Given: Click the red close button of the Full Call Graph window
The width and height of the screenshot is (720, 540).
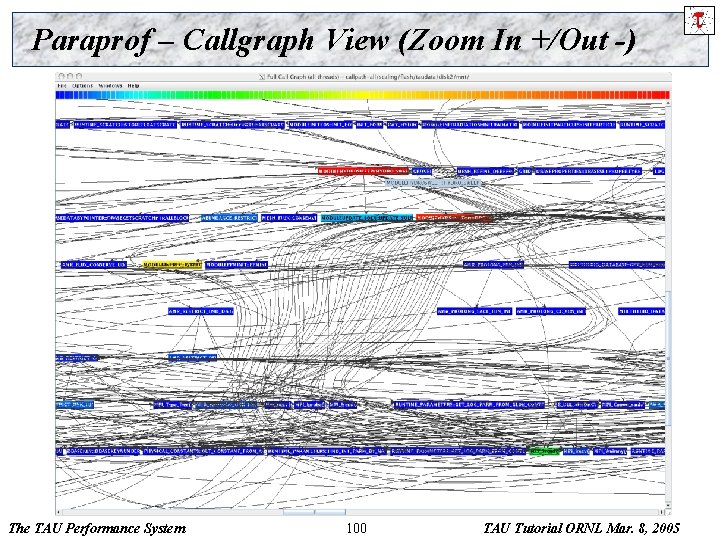Looking at the screenshot, I should [x=62, y=76].
